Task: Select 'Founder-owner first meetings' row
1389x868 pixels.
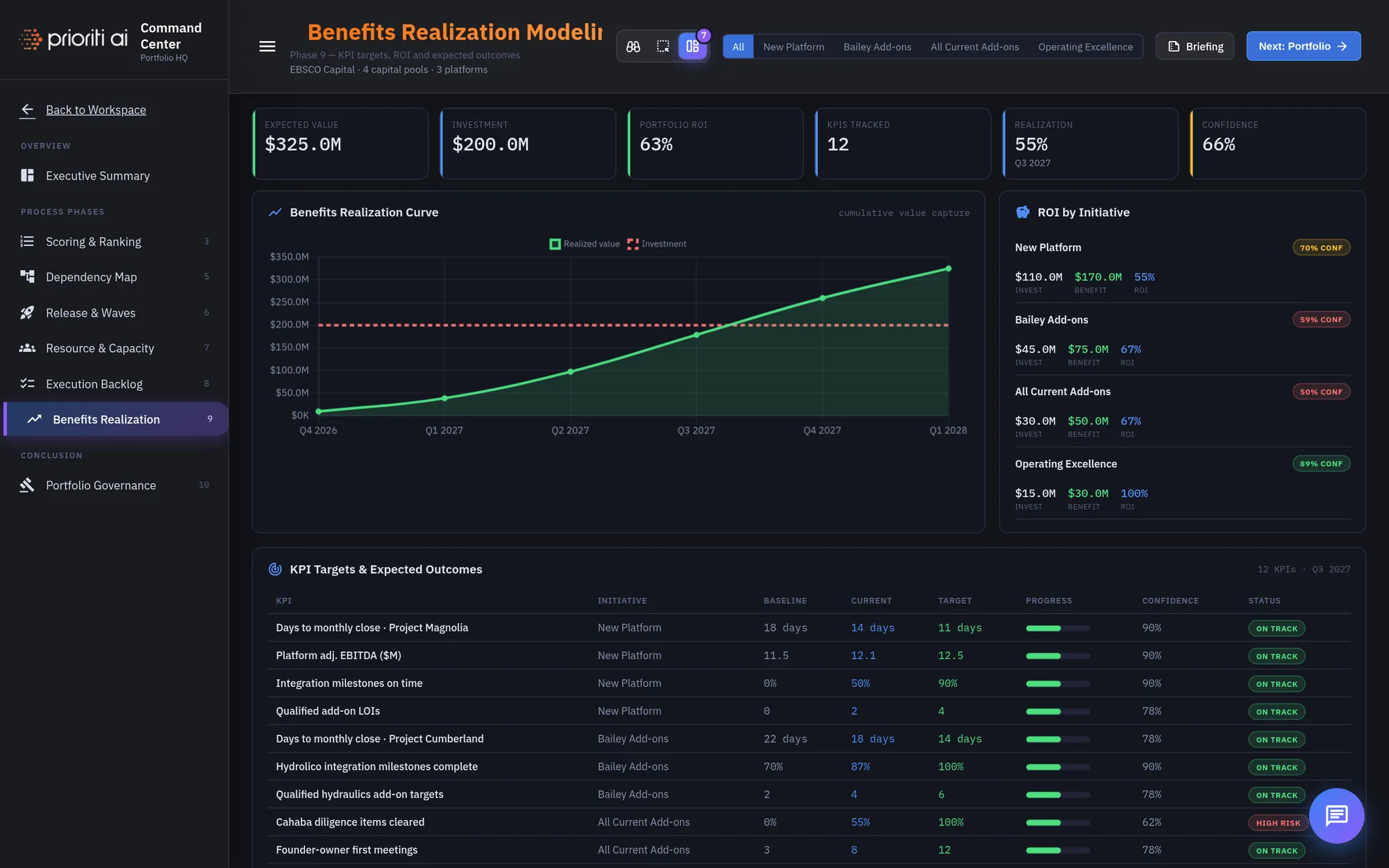Action: point(809,850)
